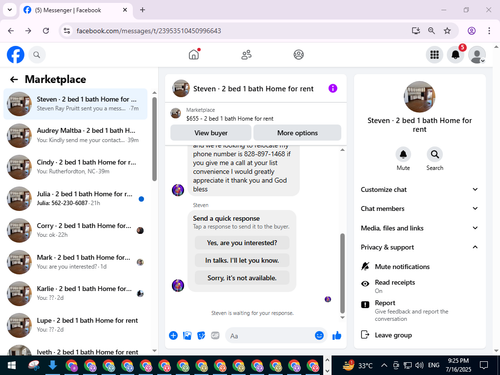Open the $655 listing link under Marketplace
Image resolution: width=500 pixels, height=375 pixels.
pos(230,118)
